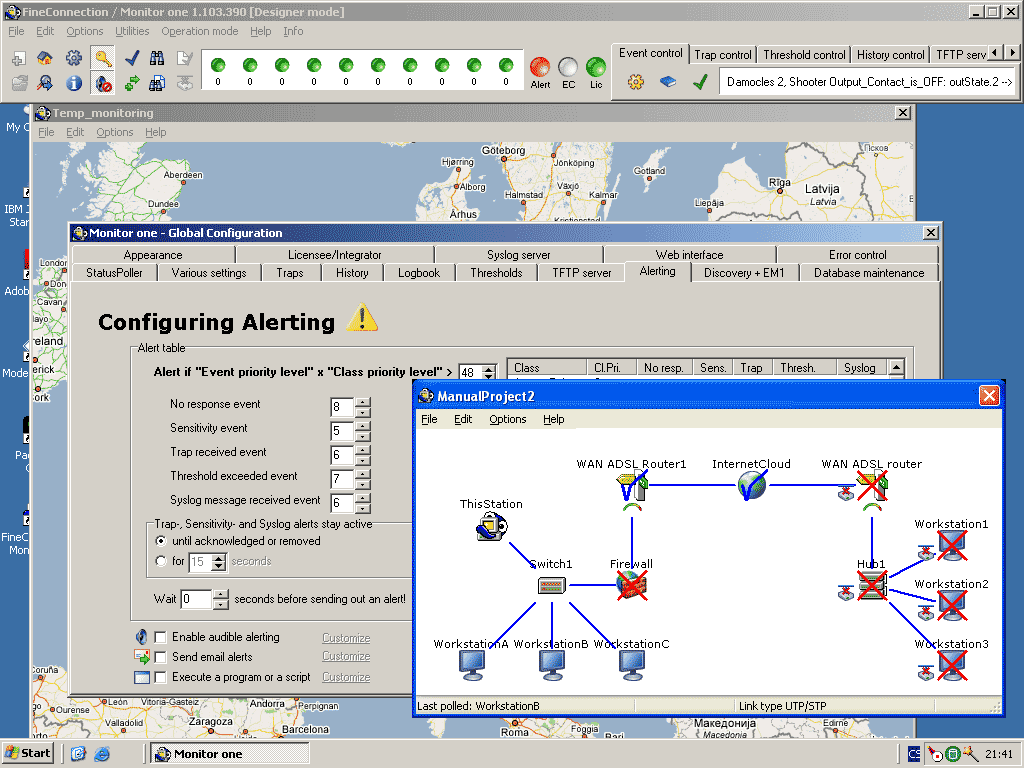Decrease the Syslog message received event value
This screenshot has width=1024, height=768.
click(363, 509)
